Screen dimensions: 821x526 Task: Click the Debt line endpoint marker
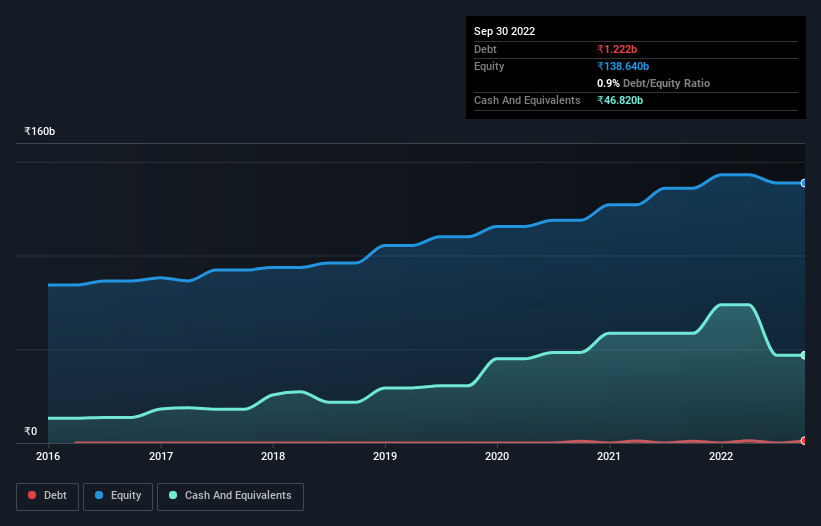804,441
